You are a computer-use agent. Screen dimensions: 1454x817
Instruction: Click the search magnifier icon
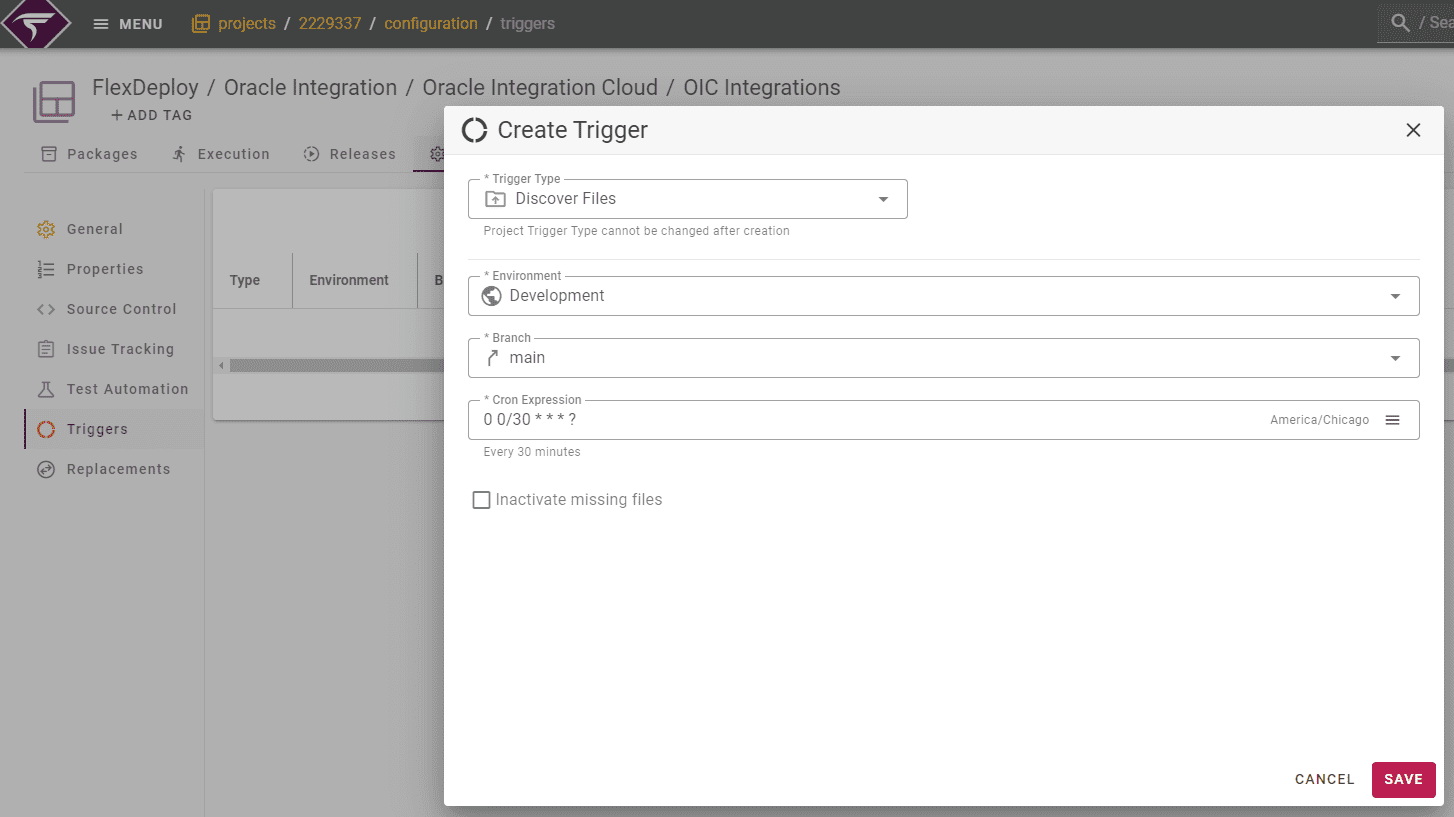pos(1401,22)
